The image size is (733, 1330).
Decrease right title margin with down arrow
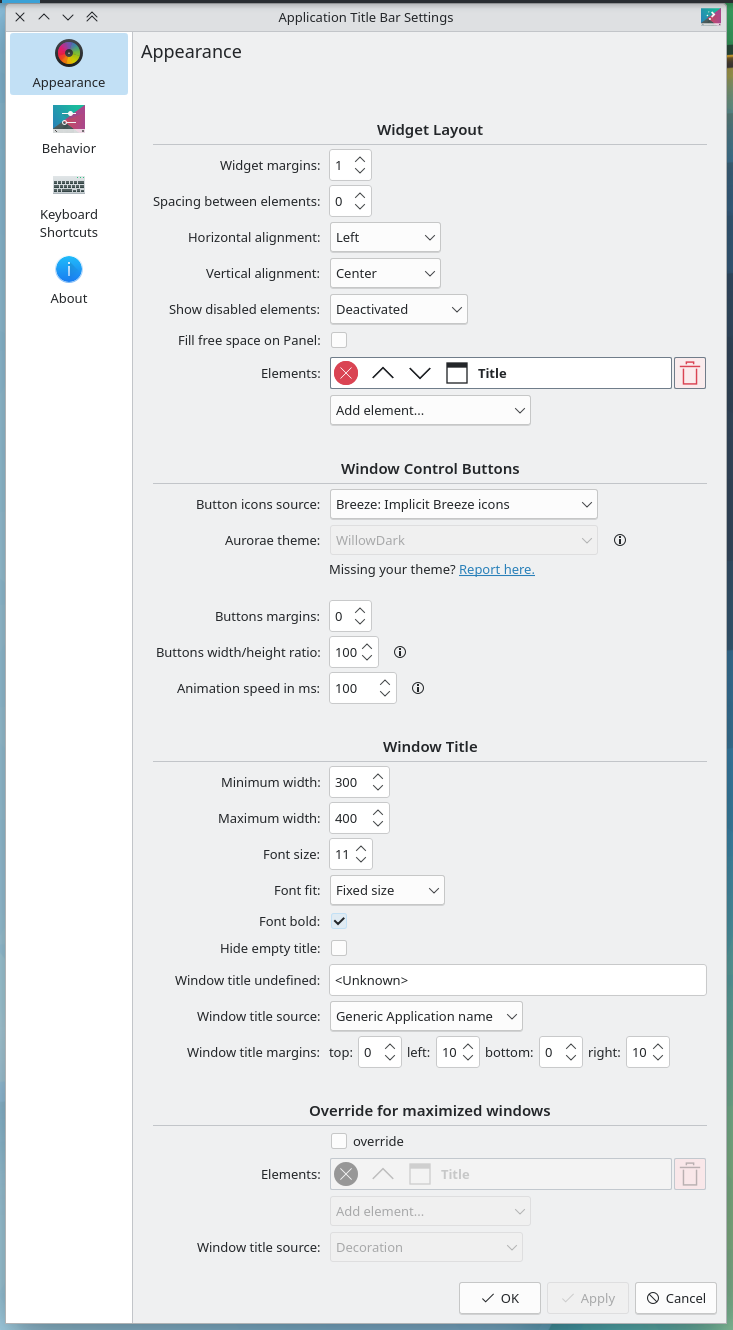(x=658, y=1059)
